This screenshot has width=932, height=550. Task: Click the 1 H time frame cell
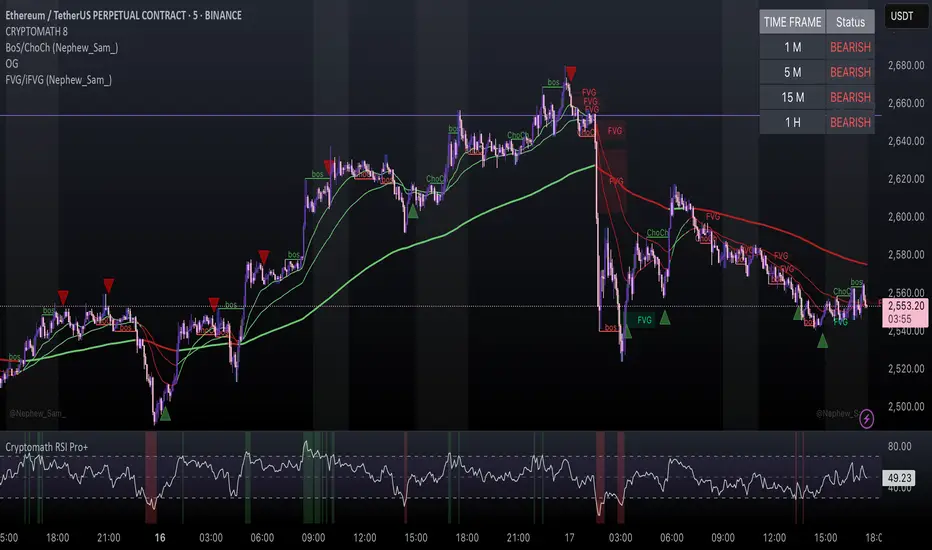[x=792, y=122]
